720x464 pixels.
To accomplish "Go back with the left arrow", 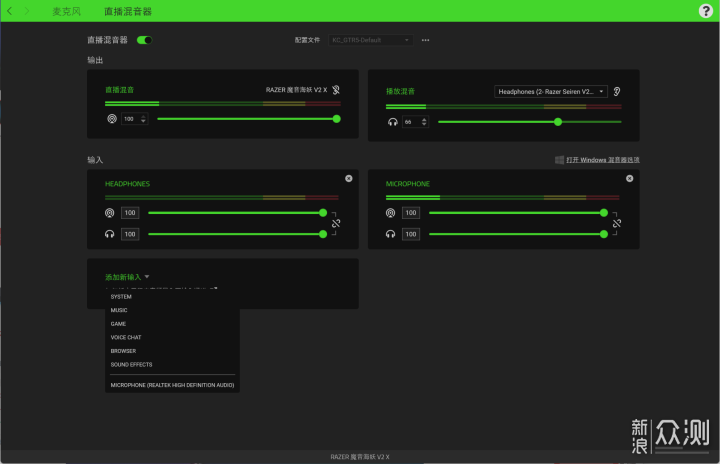I will (x=10, y=11).
